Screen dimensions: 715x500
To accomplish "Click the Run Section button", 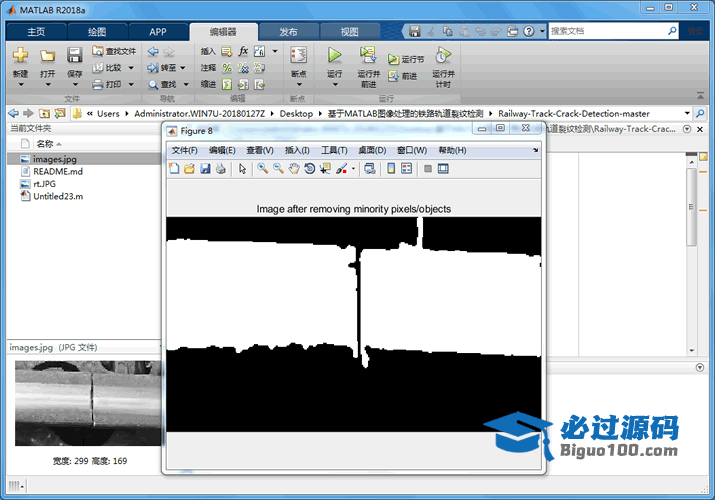I will (x=406, y=59).
